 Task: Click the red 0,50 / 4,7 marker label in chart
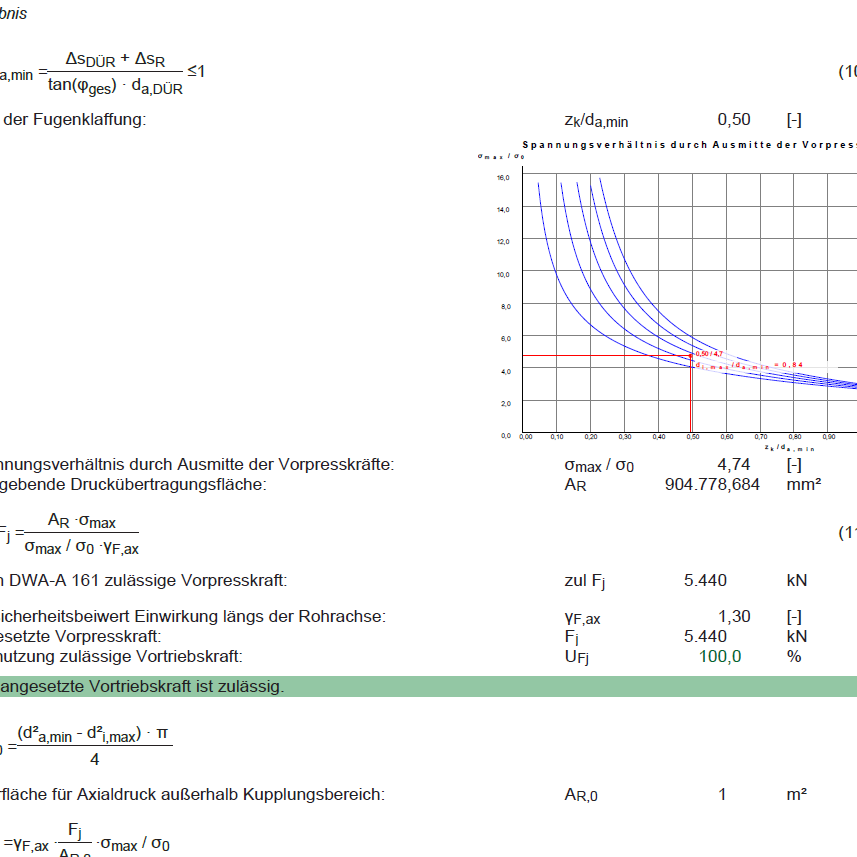tap(708, 354)
